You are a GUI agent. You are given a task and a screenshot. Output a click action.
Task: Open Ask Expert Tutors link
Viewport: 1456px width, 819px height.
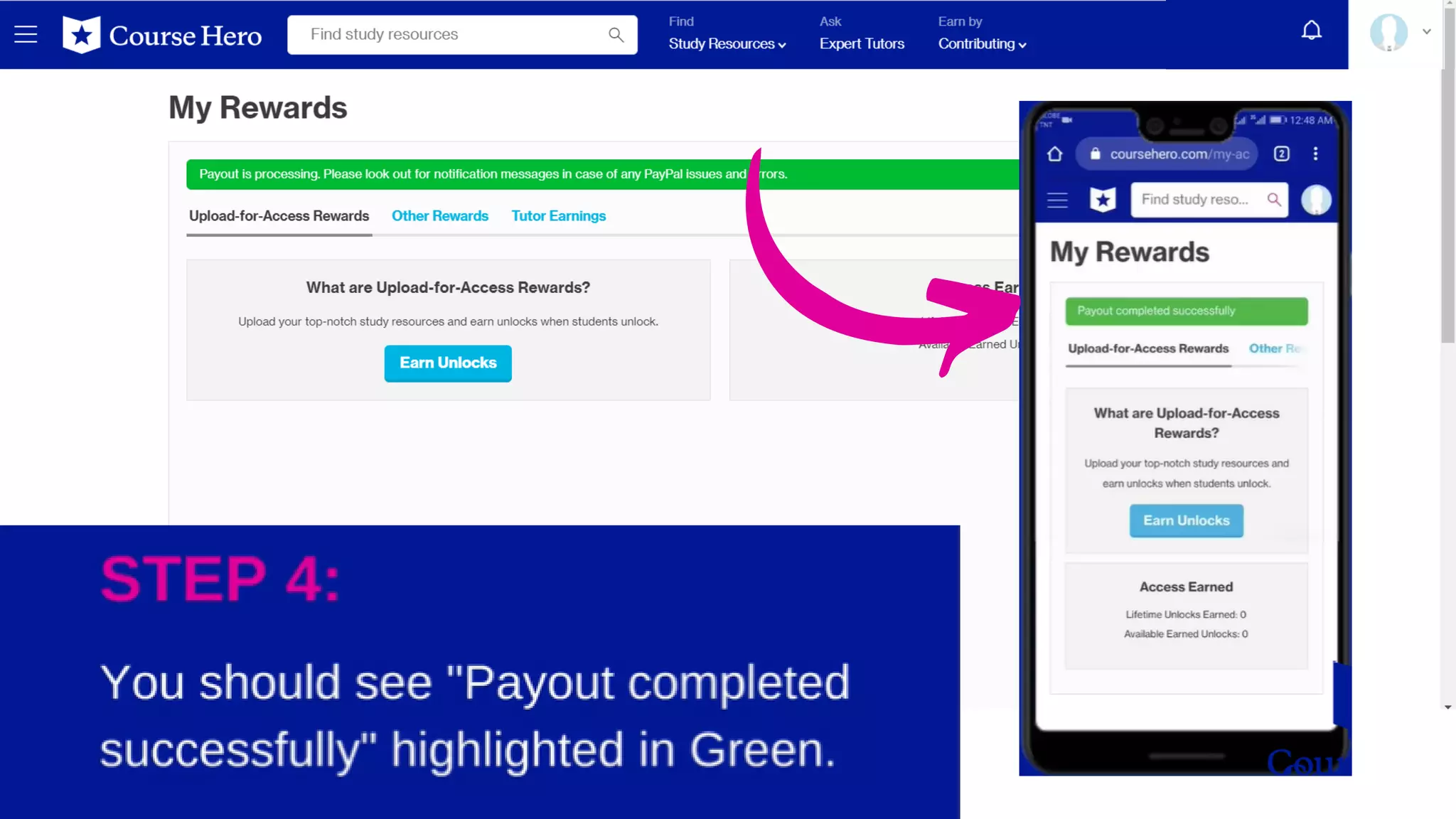(861, 43)
